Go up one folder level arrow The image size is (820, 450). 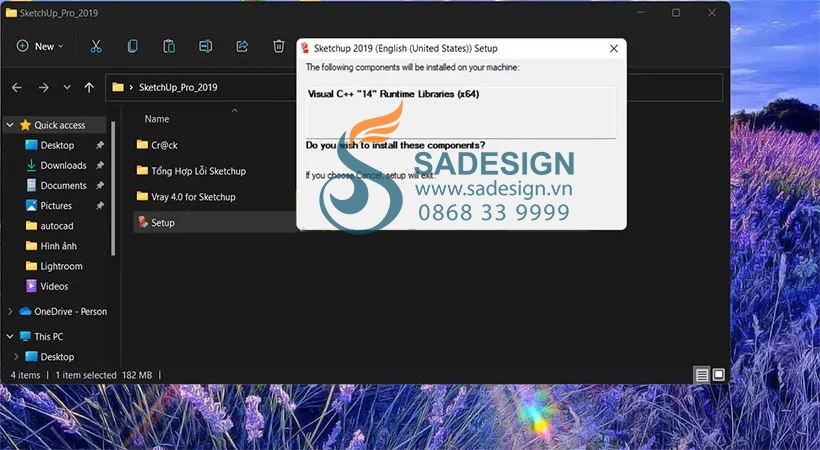(x=89, y=87)
